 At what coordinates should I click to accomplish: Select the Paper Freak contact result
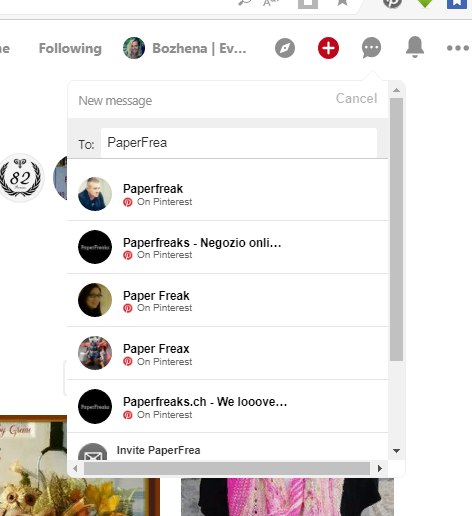(x=228, y=300)
